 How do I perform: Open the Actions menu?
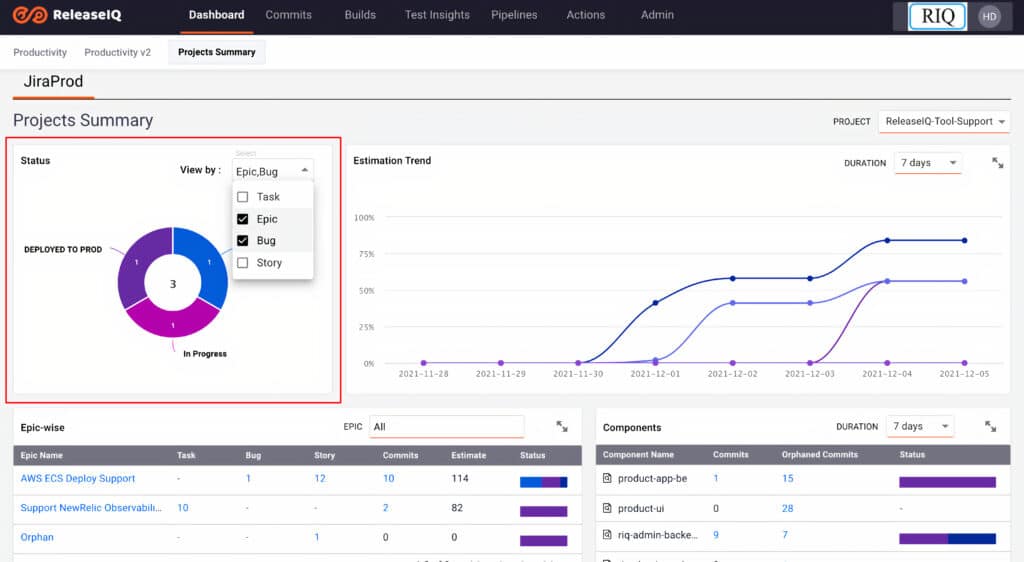[x=585, y=14]
